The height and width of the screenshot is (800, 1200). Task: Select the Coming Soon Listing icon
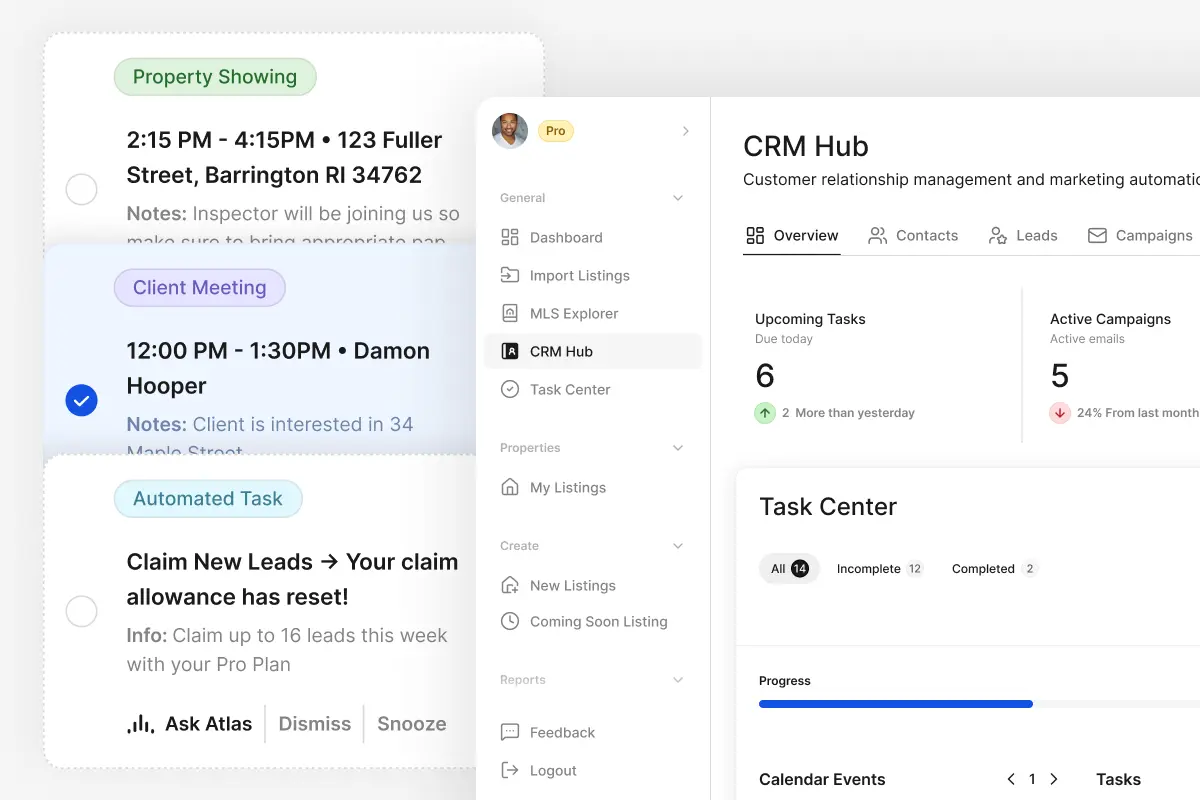(510, 621)
